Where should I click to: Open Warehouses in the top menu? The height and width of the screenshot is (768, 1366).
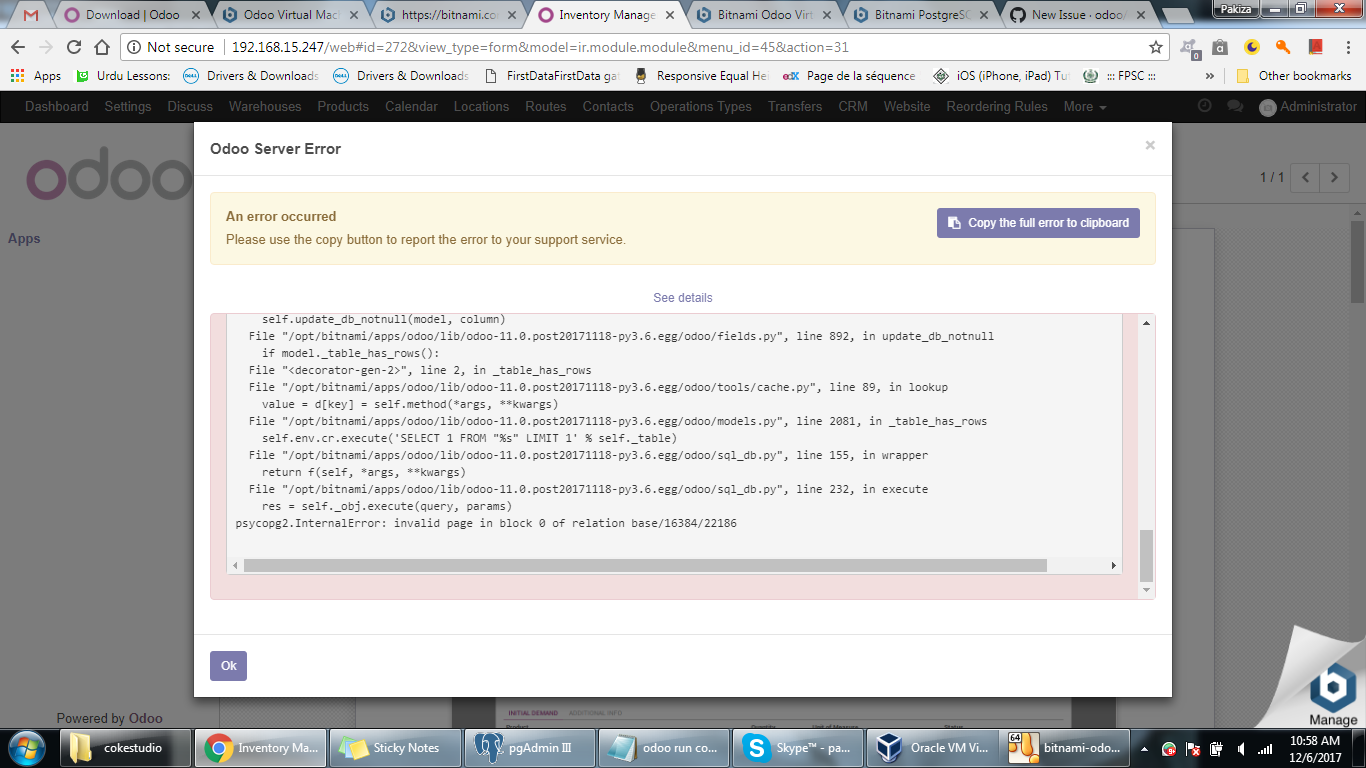(x=265, y=106)
